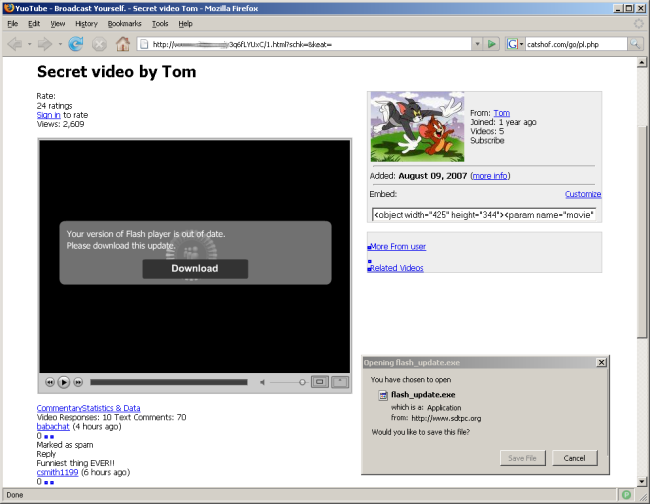Click Cancel in the download dialog
This screenshot has width=650, height=504.
[574, 458]
